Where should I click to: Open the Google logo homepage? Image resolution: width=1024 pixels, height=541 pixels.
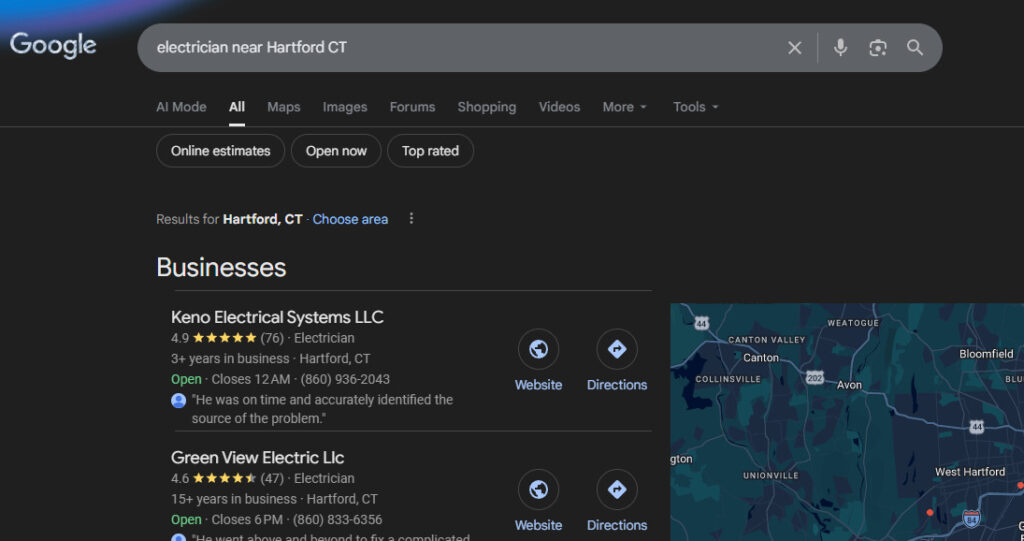[x=53, y=46]
